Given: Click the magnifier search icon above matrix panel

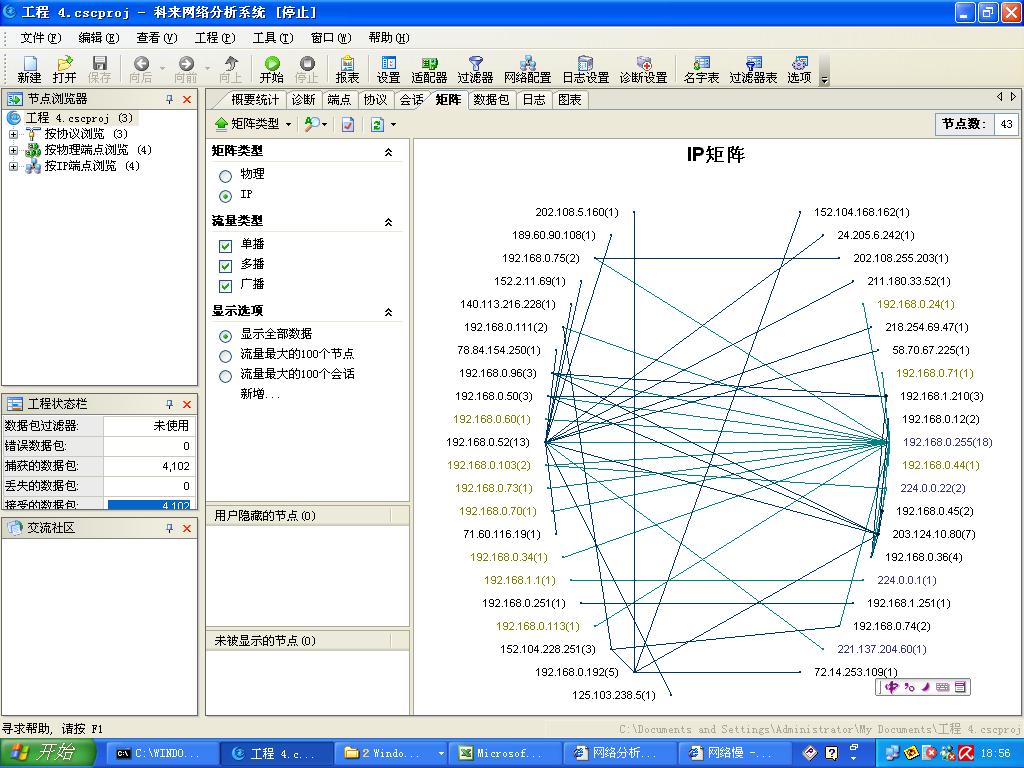Looking at the screenshot, I should (x=315, y=124).
